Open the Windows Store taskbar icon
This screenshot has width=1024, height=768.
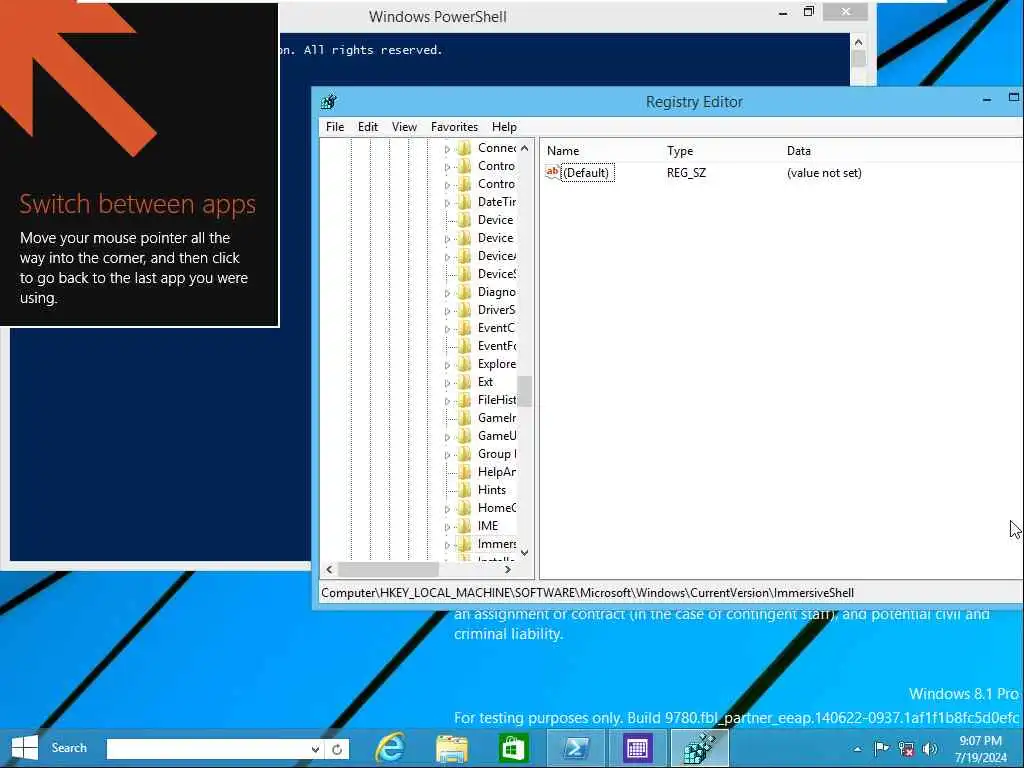tap(513, 748)
